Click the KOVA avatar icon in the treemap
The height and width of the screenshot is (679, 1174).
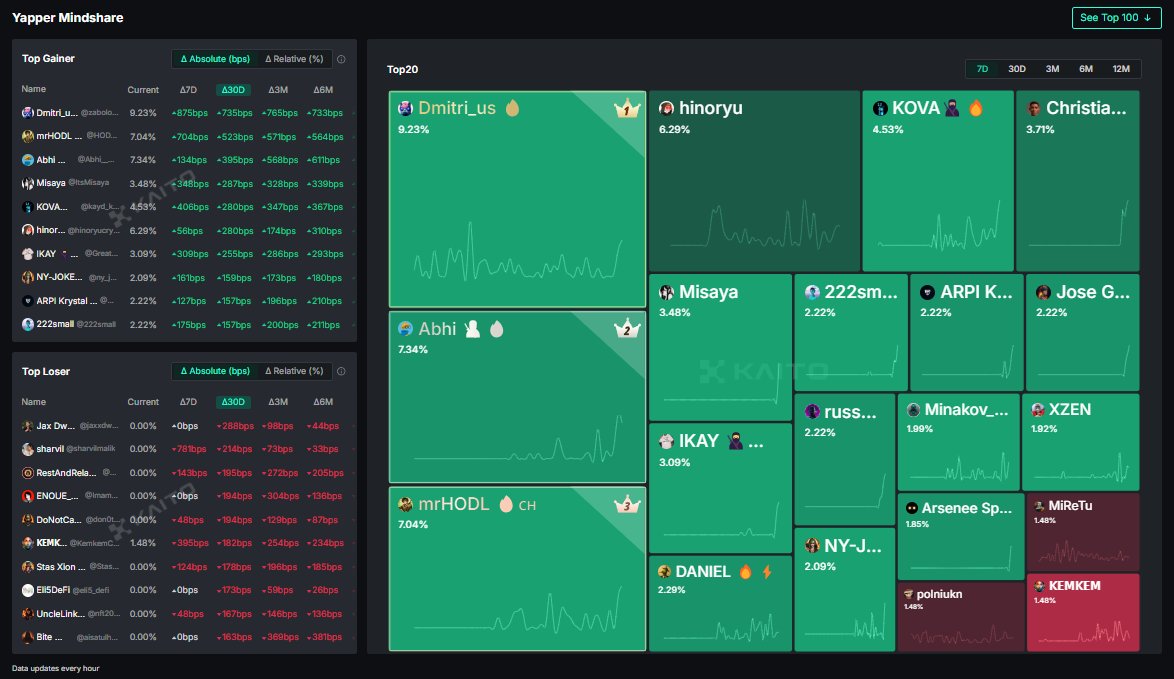pyautogui.click(x=880, y=108)
